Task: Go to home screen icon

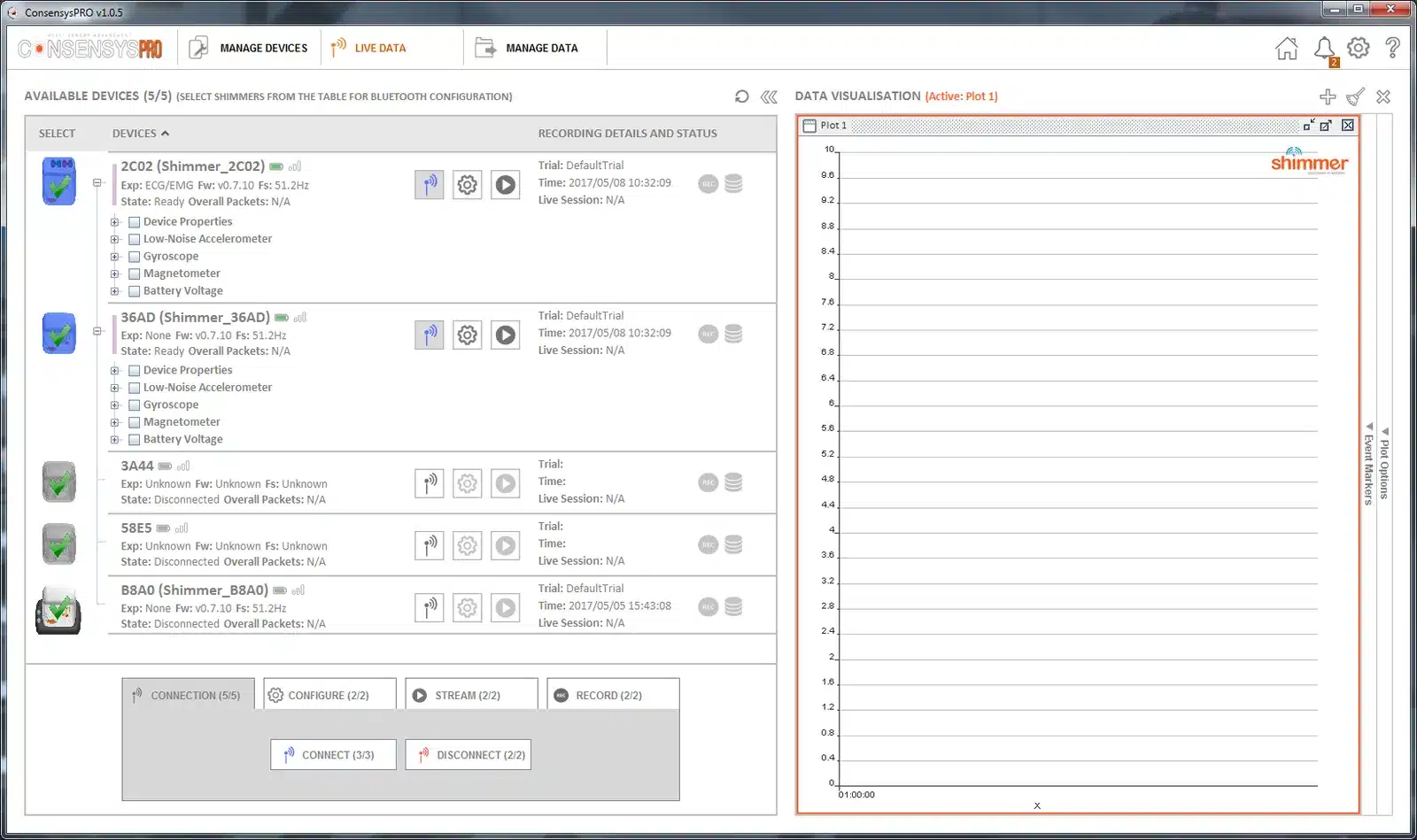Action: (1287, 49)
